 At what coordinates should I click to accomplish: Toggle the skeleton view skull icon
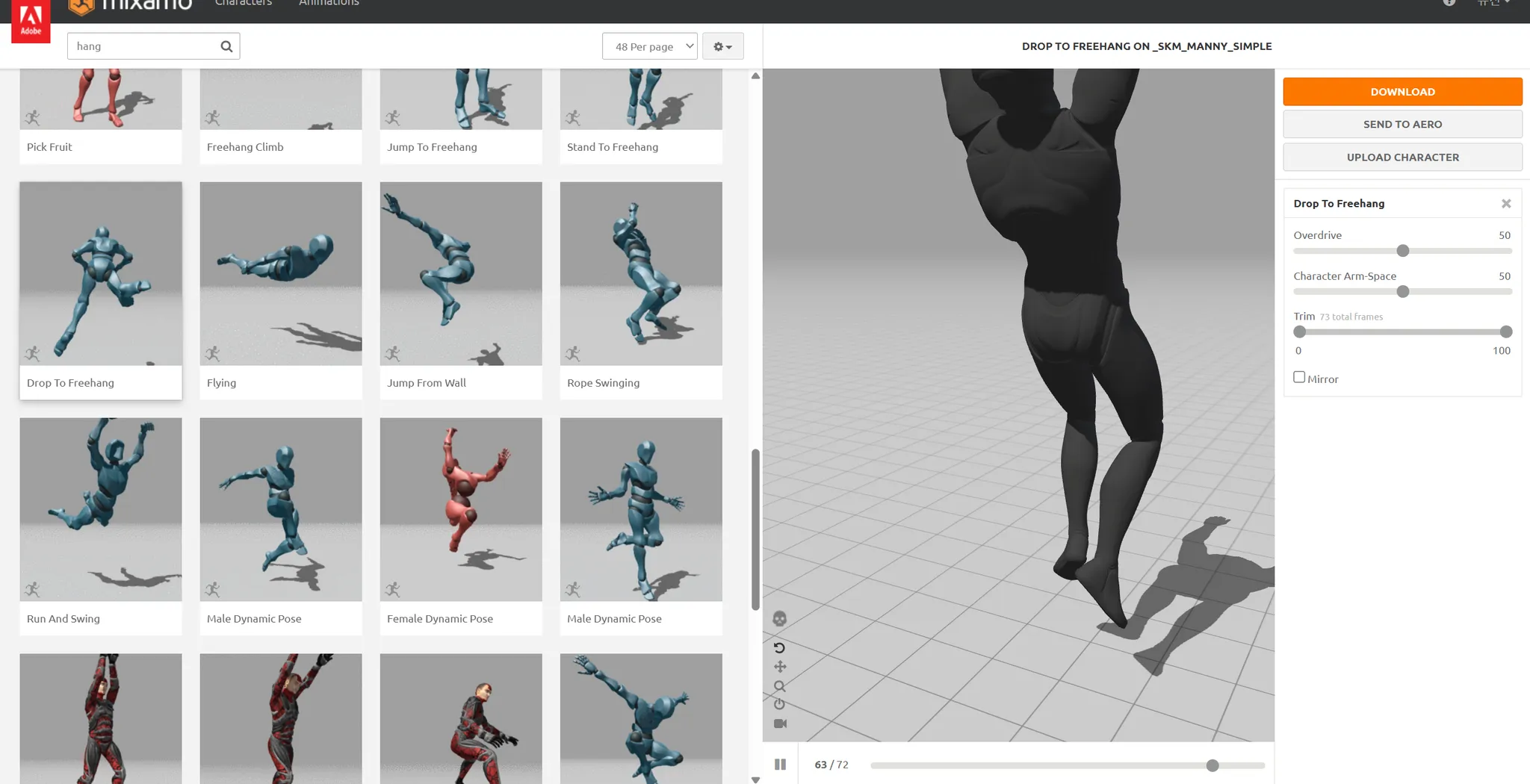pos(779,618)
